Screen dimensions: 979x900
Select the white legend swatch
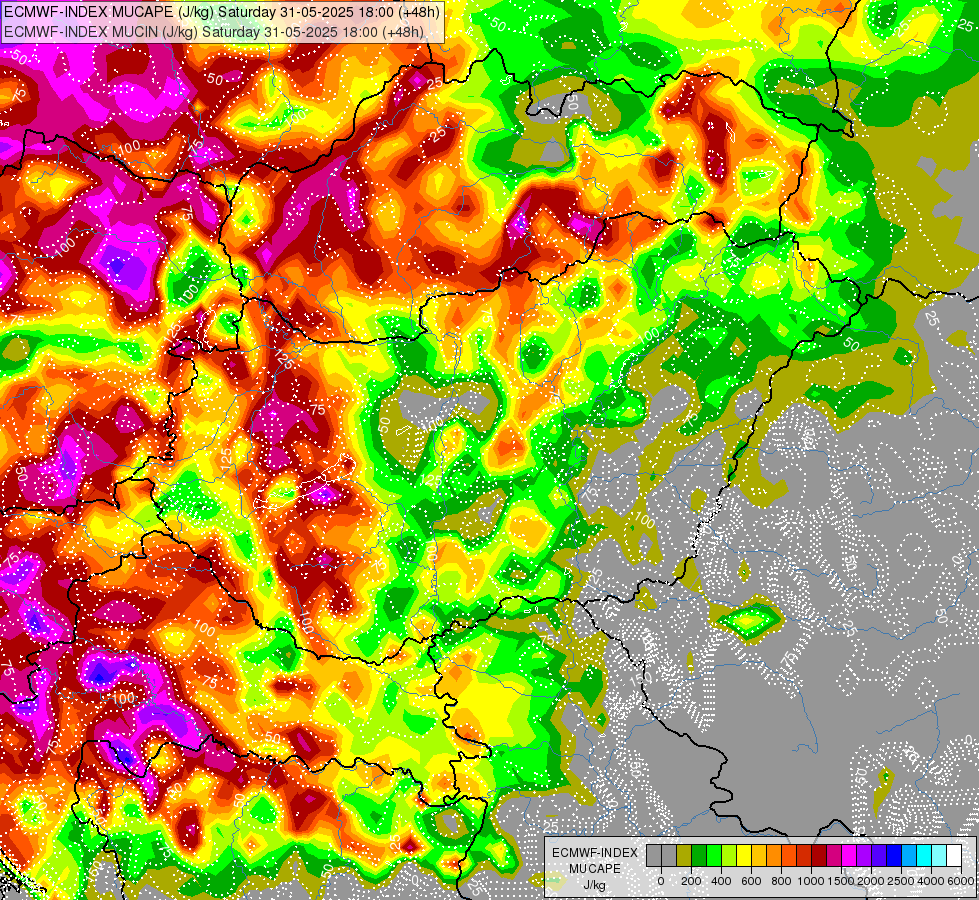click(955, 855)
